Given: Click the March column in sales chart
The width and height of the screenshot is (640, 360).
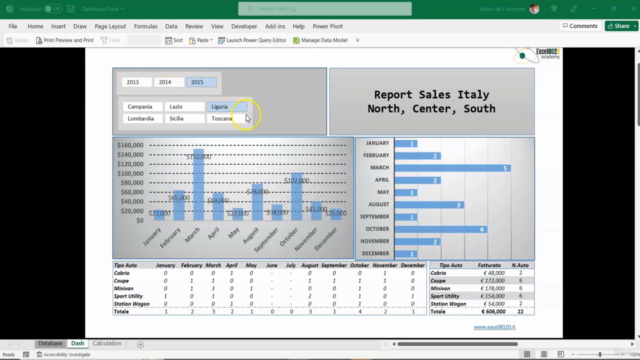Looking at the screenshot, I should (198, 184).
